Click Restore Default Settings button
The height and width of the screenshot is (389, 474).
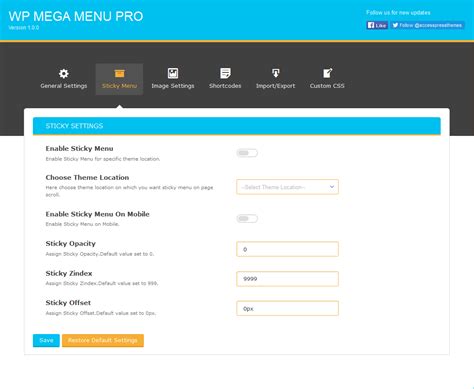coord(103,340)
